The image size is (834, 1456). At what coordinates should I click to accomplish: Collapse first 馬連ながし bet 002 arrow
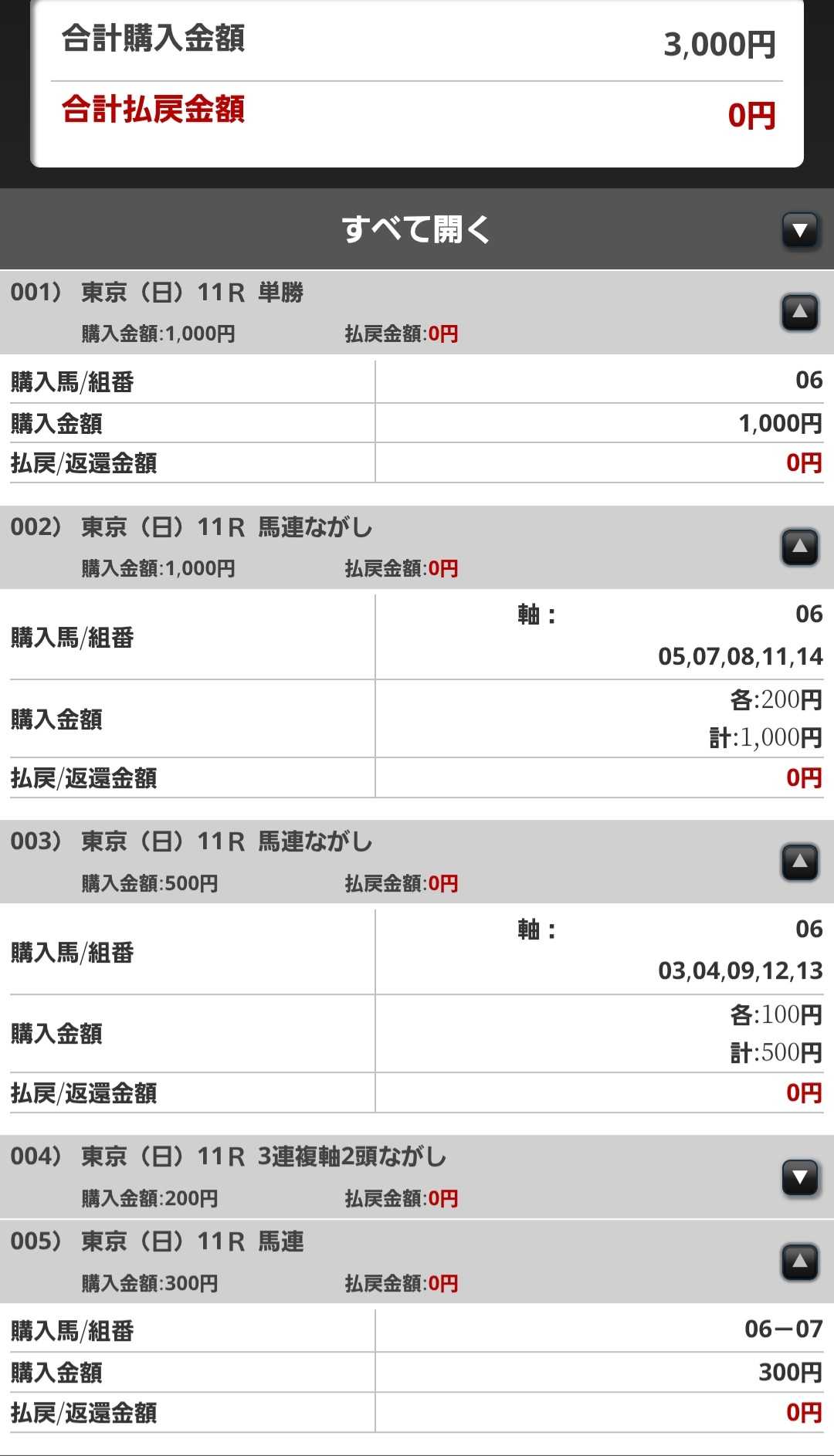pos(800,547)
